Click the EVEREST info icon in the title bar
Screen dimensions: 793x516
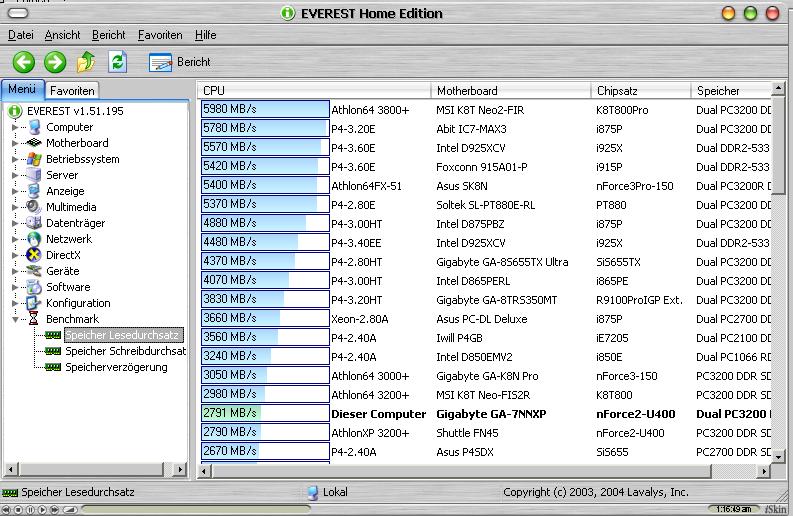pyautogui.click(x=288, y=13)
